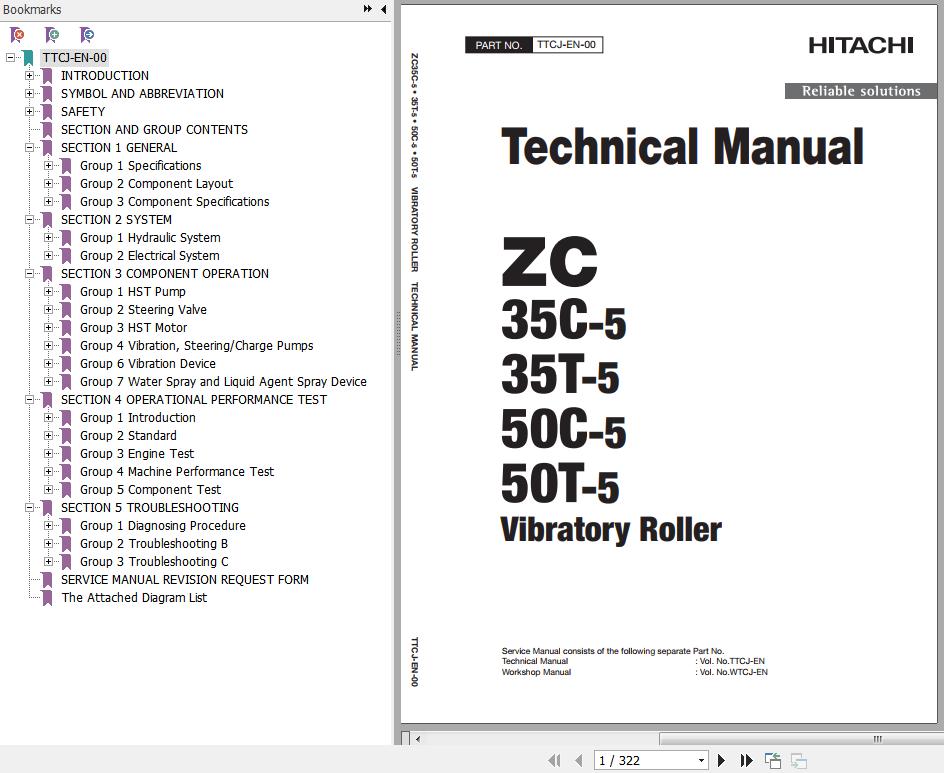Open Group 6 Vibration Device bookmark
Image resolution: width=944 pixels, height=773 pixels.
148,364
